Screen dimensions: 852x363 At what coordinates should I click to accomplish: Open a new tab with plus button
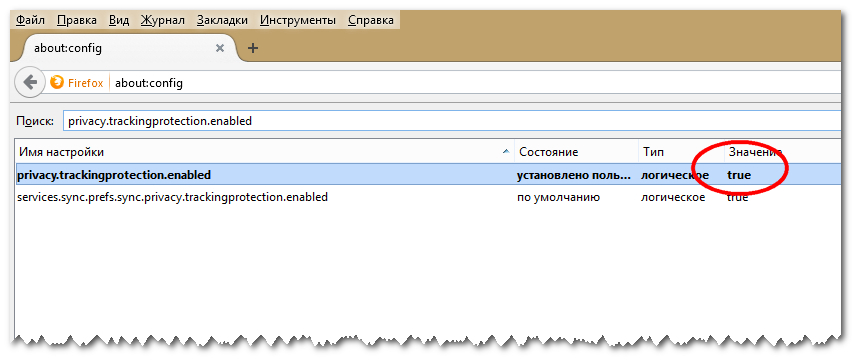coord(253,48)
